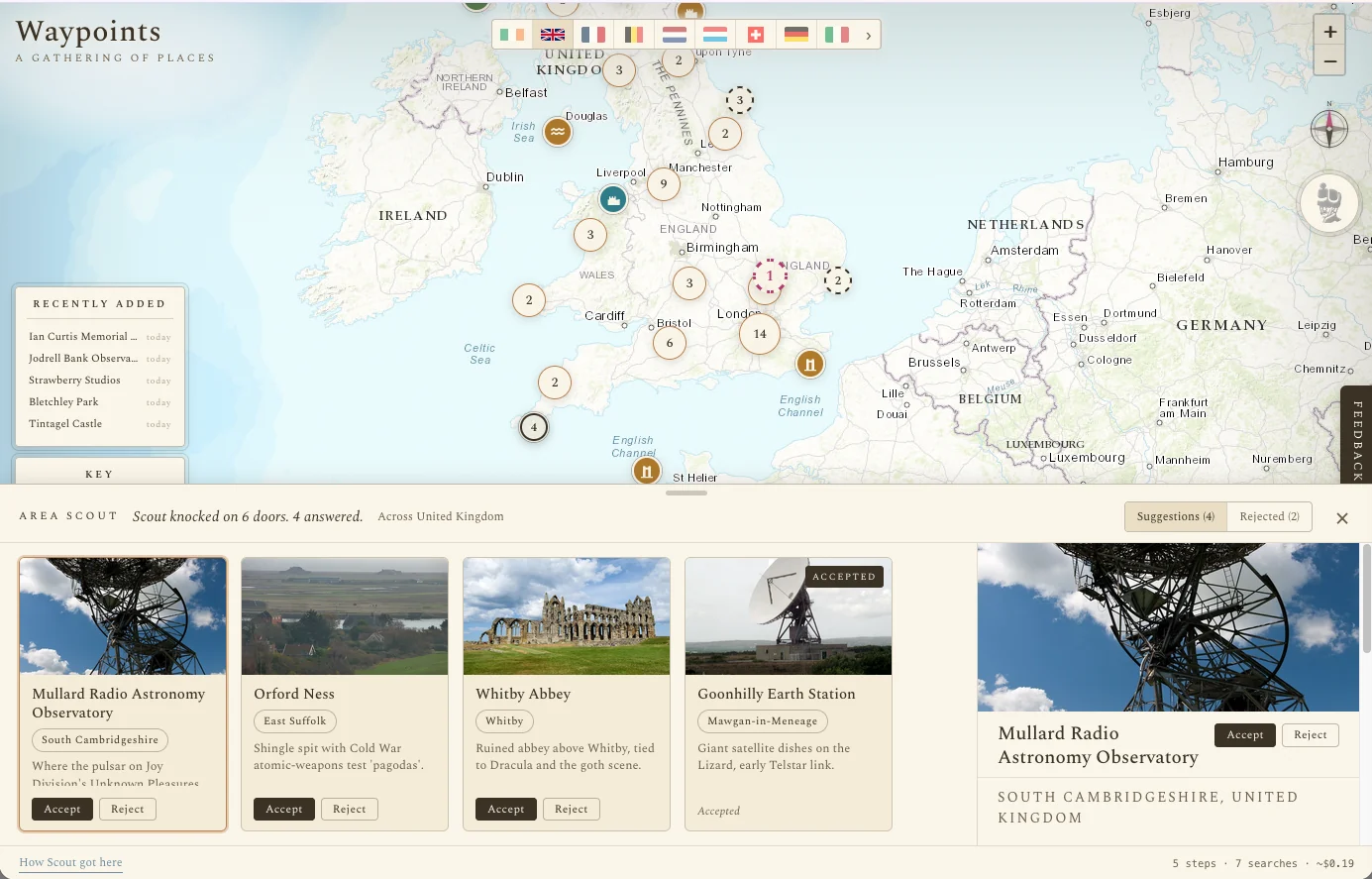Grab the Area Scout panel resize handle
The height and width of the screenshot is (879, 1372).
[x=686, y=493]
